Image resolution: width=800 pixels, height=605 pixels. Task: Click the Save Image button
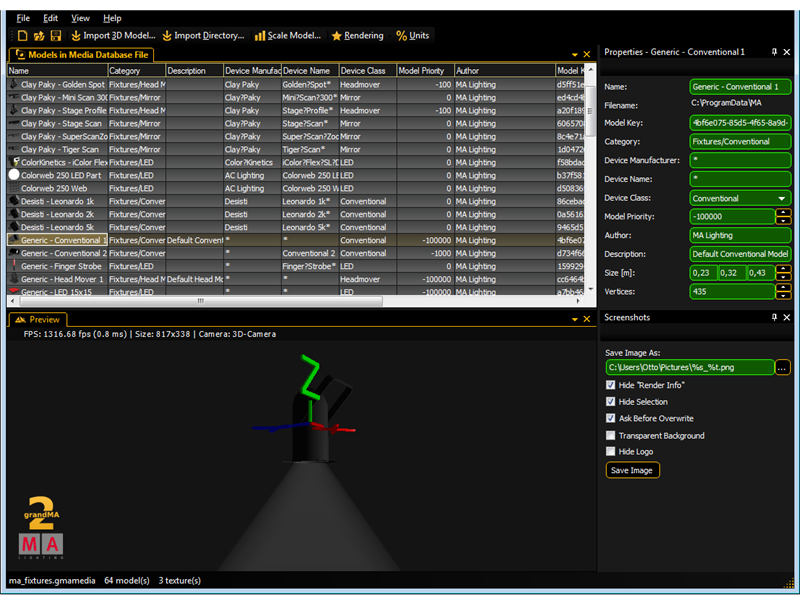click(632, 470)
